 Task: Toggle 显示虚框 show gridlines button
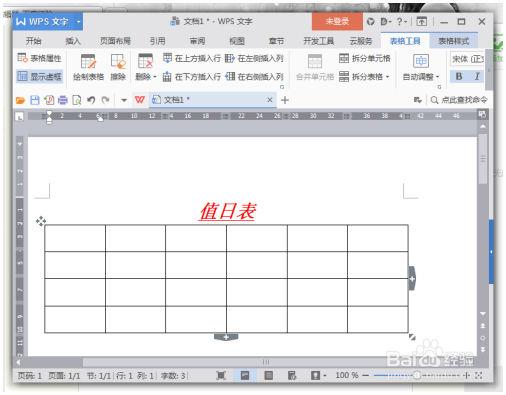click(39, 76)
